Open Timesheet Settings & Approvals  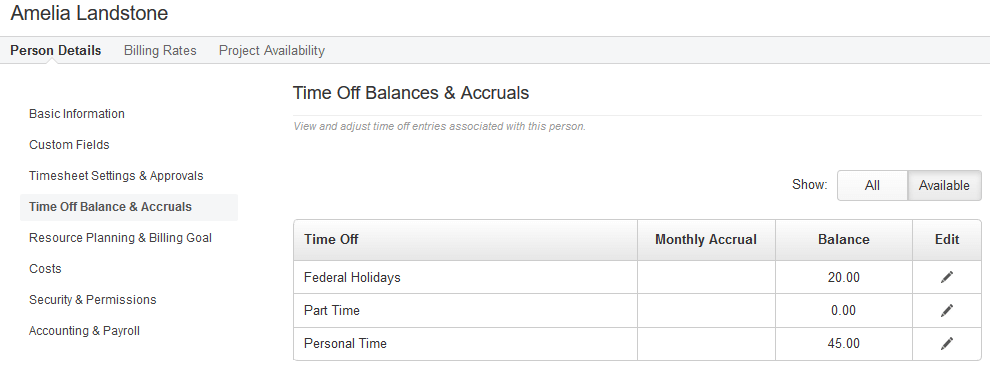(x=116, y=175)
